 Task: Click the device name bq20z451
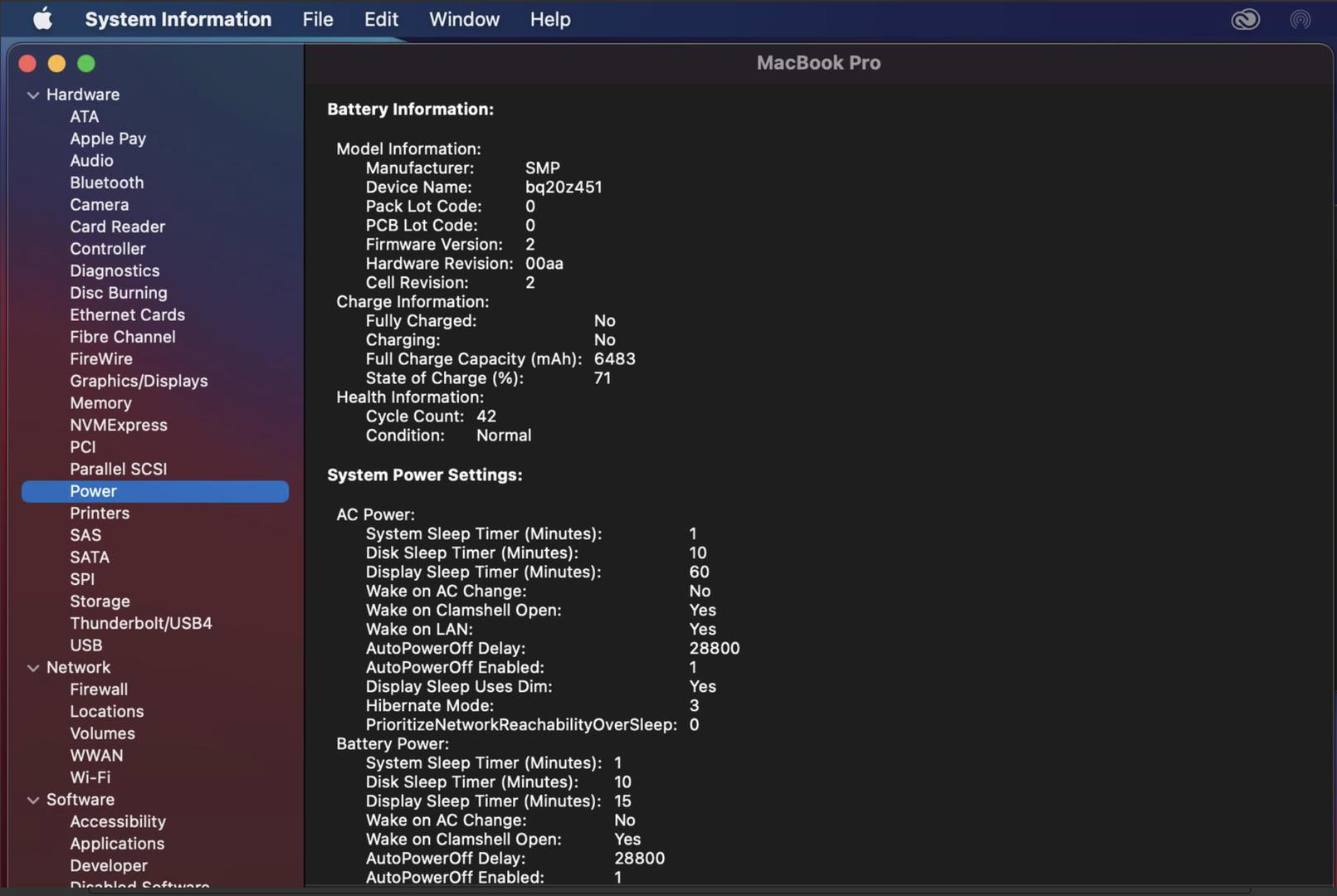pyautogui.click(x=564, y=187)
